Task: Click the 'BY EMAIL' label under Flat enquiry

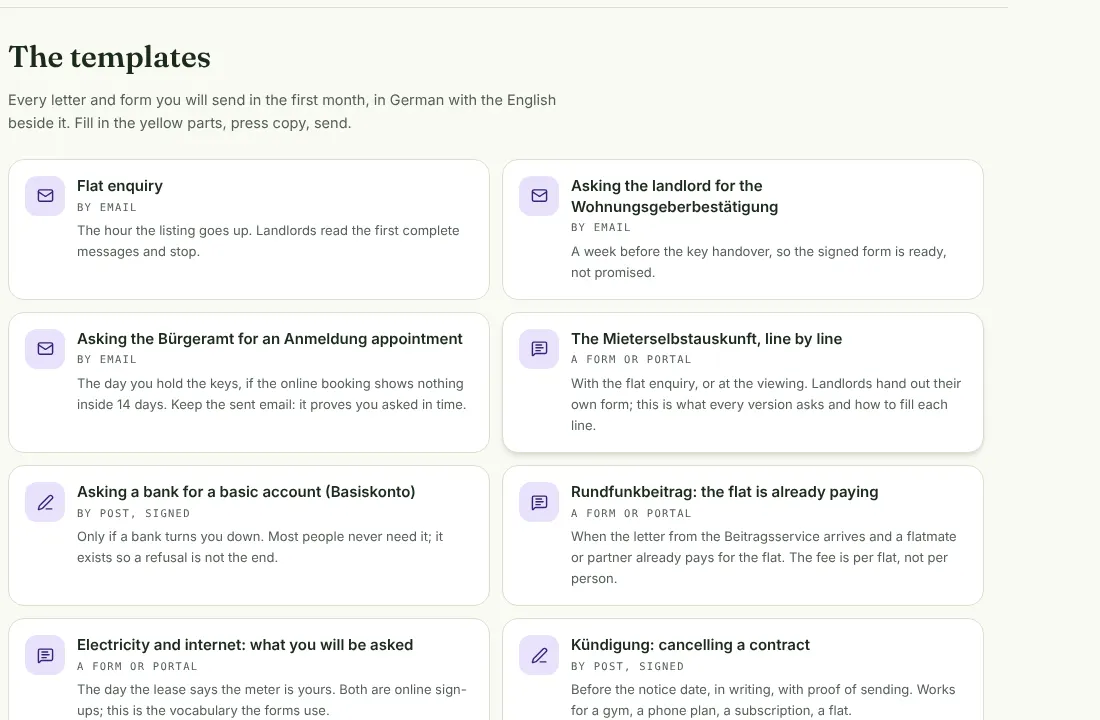Action: pyautogui.click(x=107, y=208)
